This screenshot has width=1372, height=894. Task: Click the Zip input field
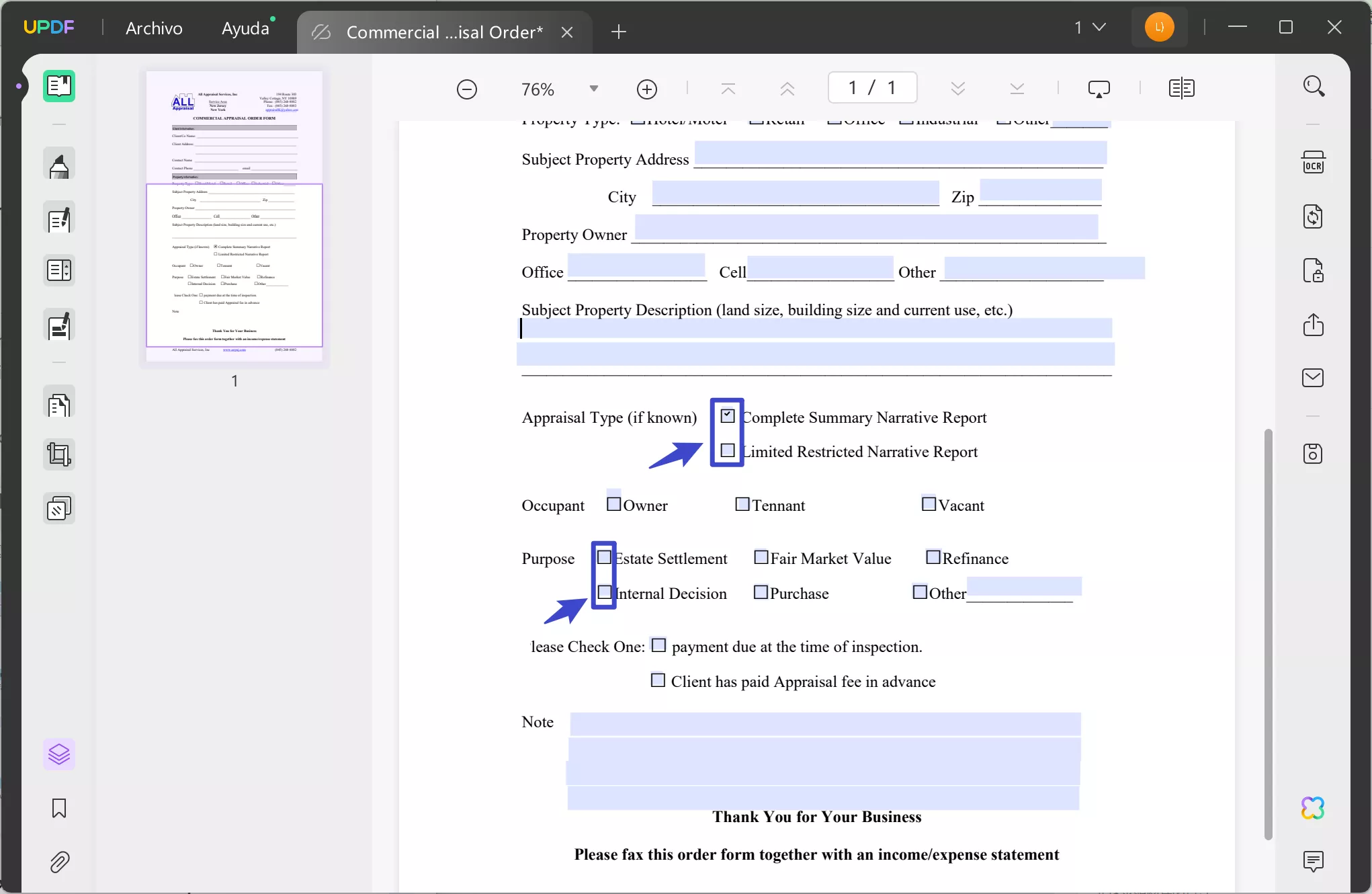tap(1041, 191)
